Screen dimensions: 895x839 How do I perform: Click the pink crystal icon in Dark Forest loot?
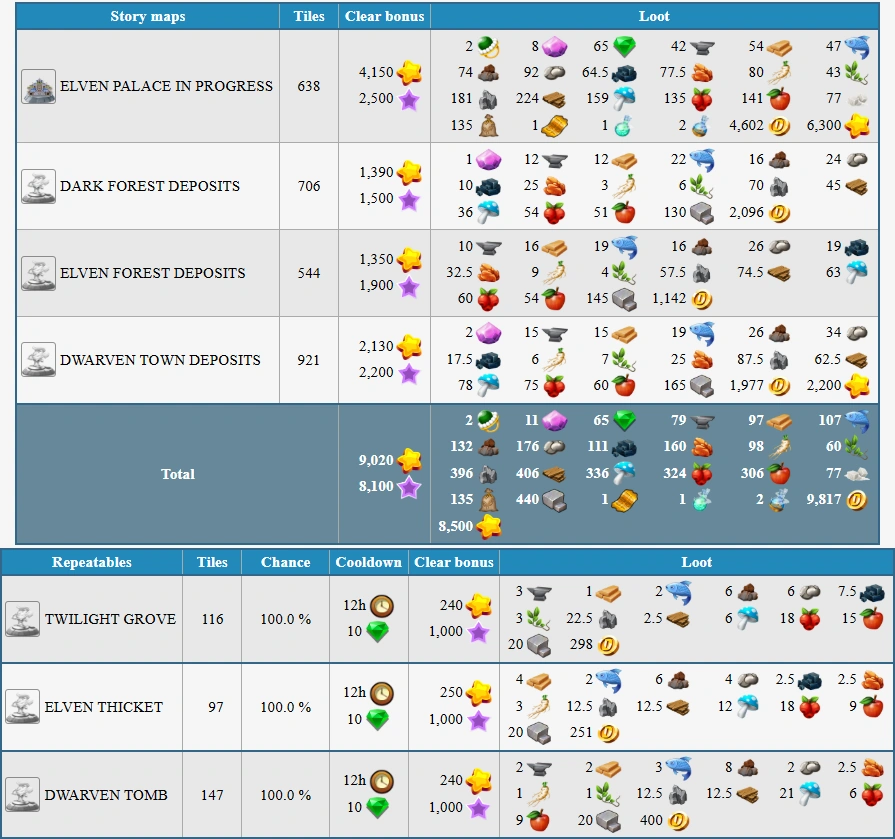(488, 160)
